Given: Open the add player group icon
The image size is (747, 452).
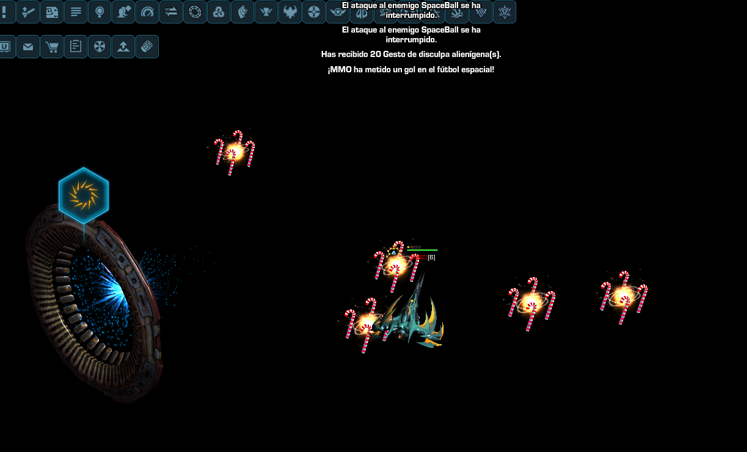Looking at the screenshot, I should click(123, 12).
